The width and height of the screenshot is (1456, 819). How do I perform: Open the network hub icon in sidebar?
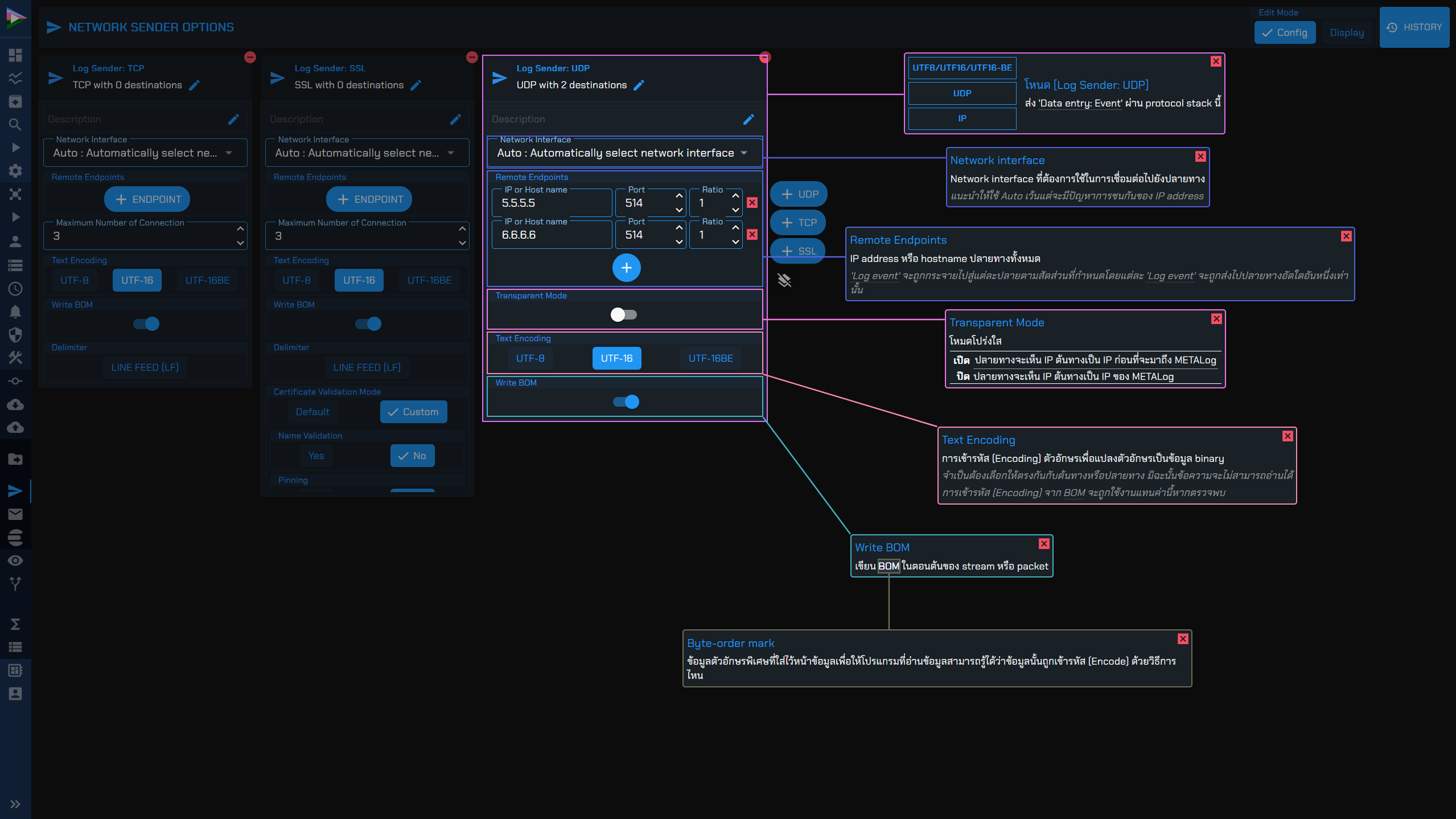click(15, 194)
